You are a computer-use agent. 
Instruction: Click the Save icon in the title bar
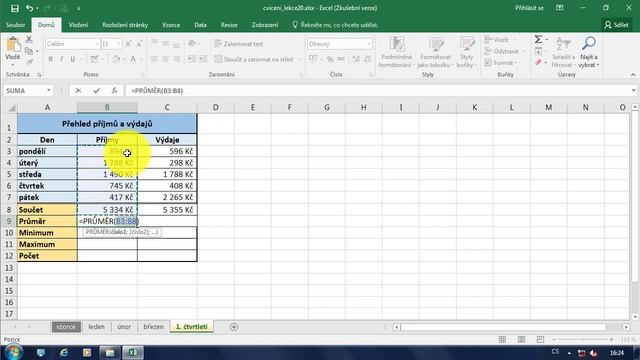point(15,8)
